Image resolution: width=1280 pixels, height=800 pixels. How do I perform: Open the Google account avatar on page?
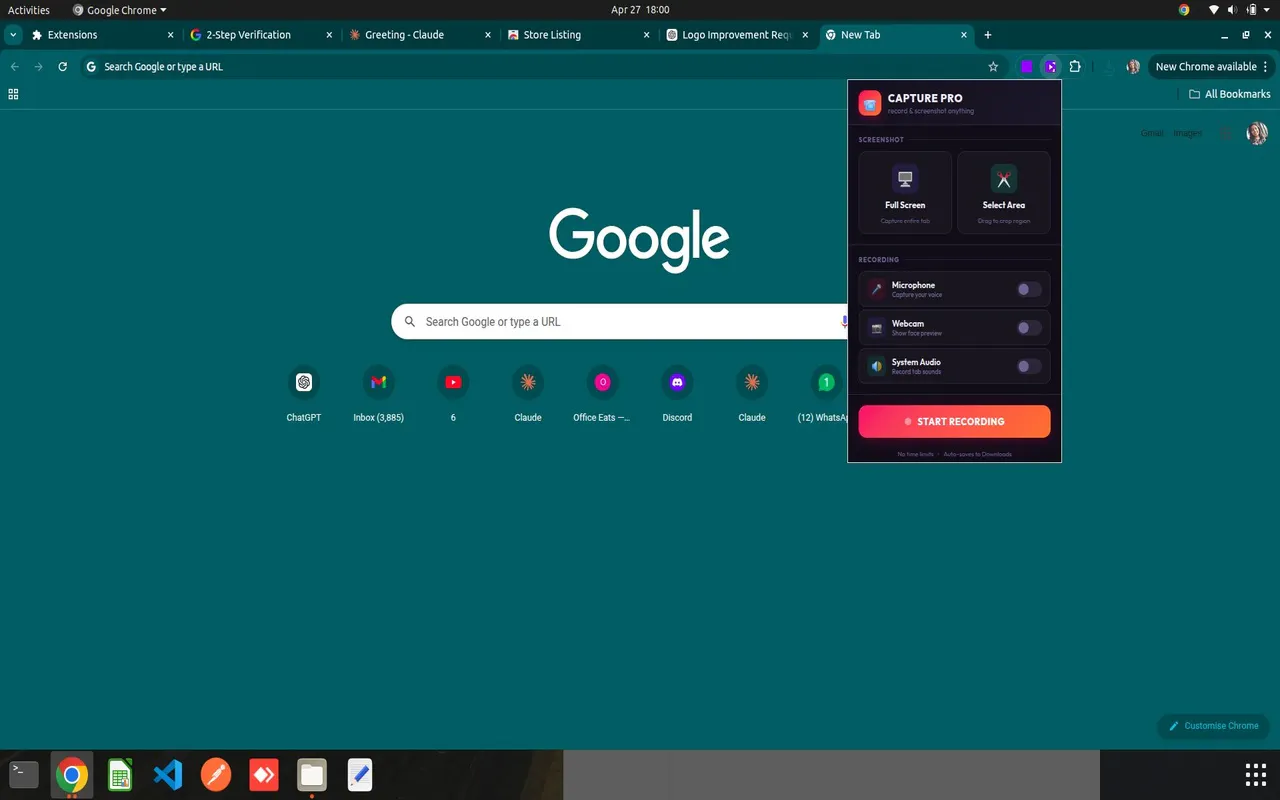[1257, 133]
